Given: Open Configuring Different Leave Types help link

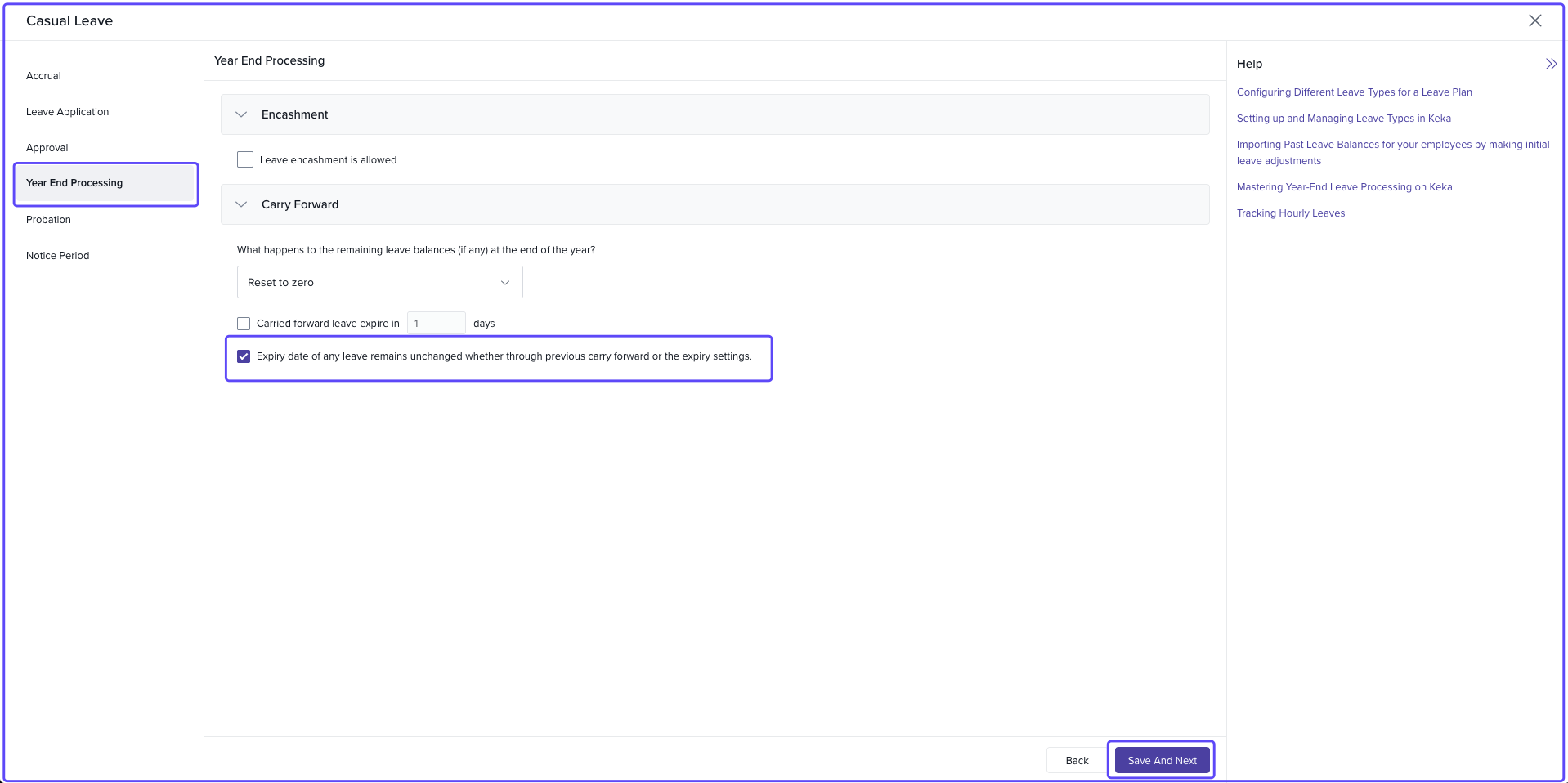Looking at the screenshot, I should (1354, 92).
